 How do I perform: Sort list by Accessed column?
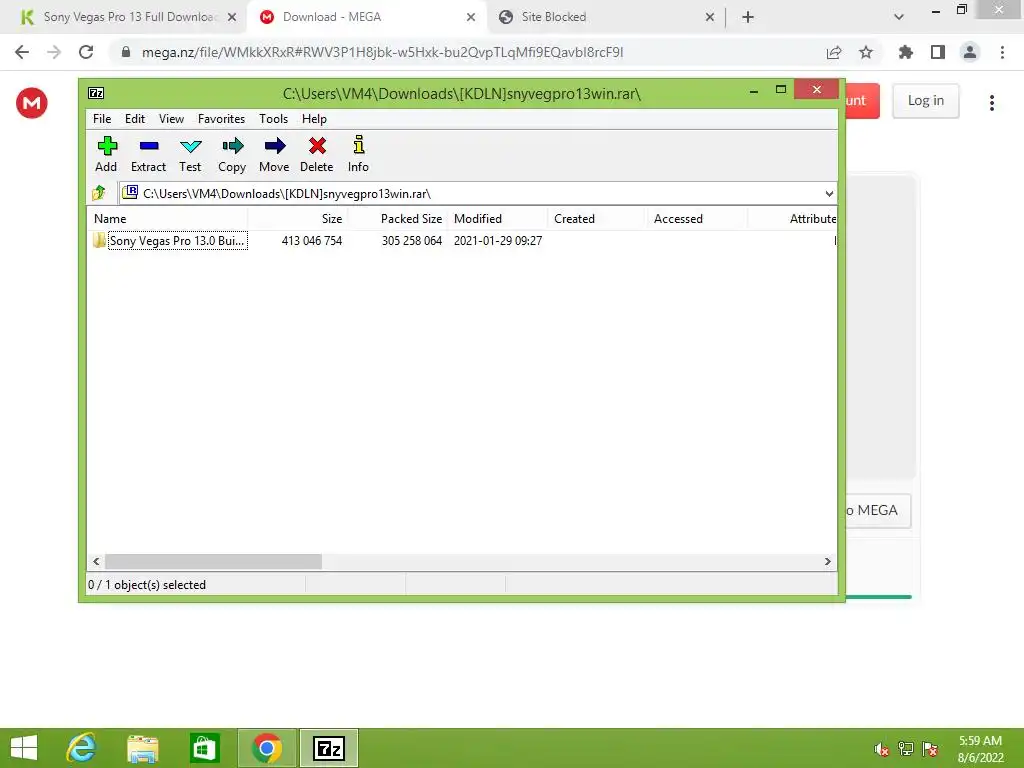697,219
